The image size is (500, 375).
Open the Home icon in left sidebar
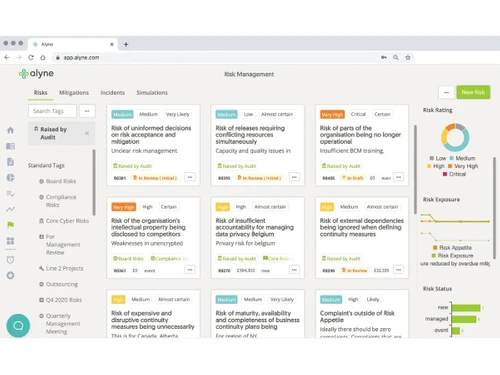10,130
